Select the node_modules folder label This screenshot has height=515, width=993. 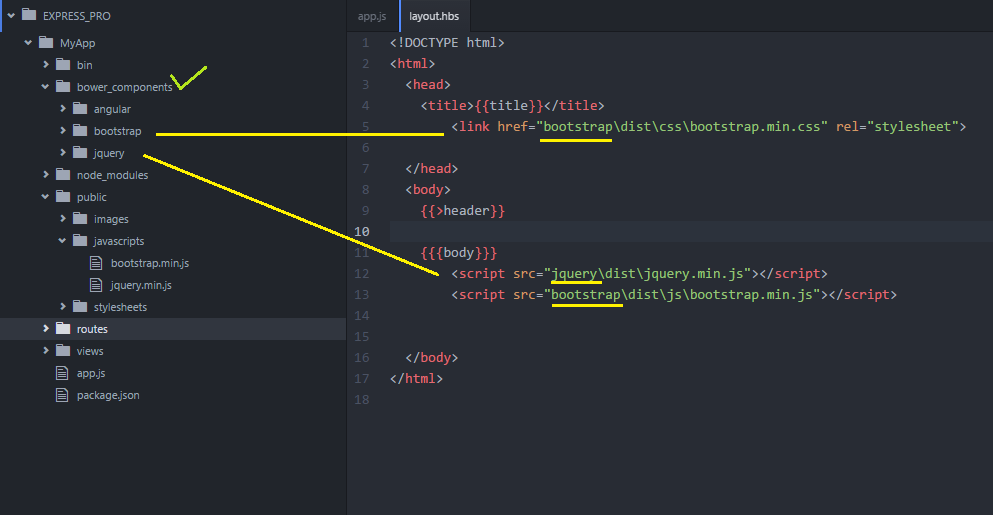pyautogui.click(x=113, y=175)
